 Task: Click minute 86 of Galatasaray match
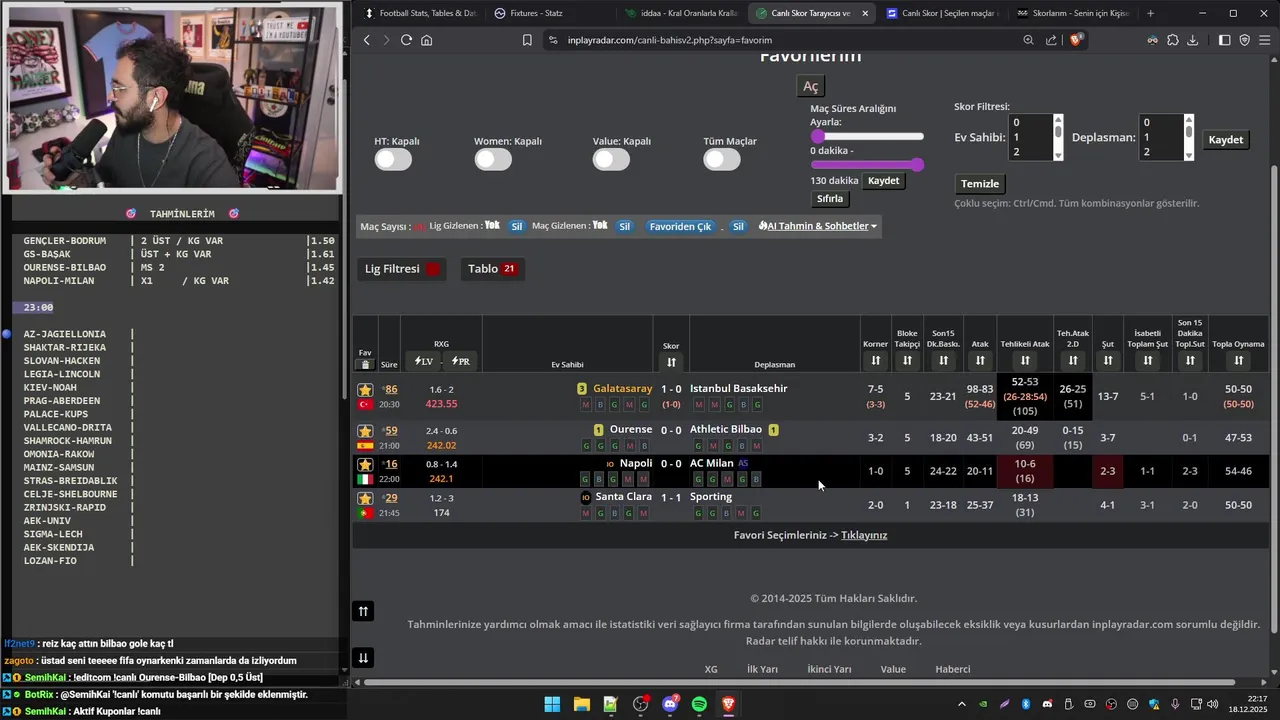tap(391, 389)
